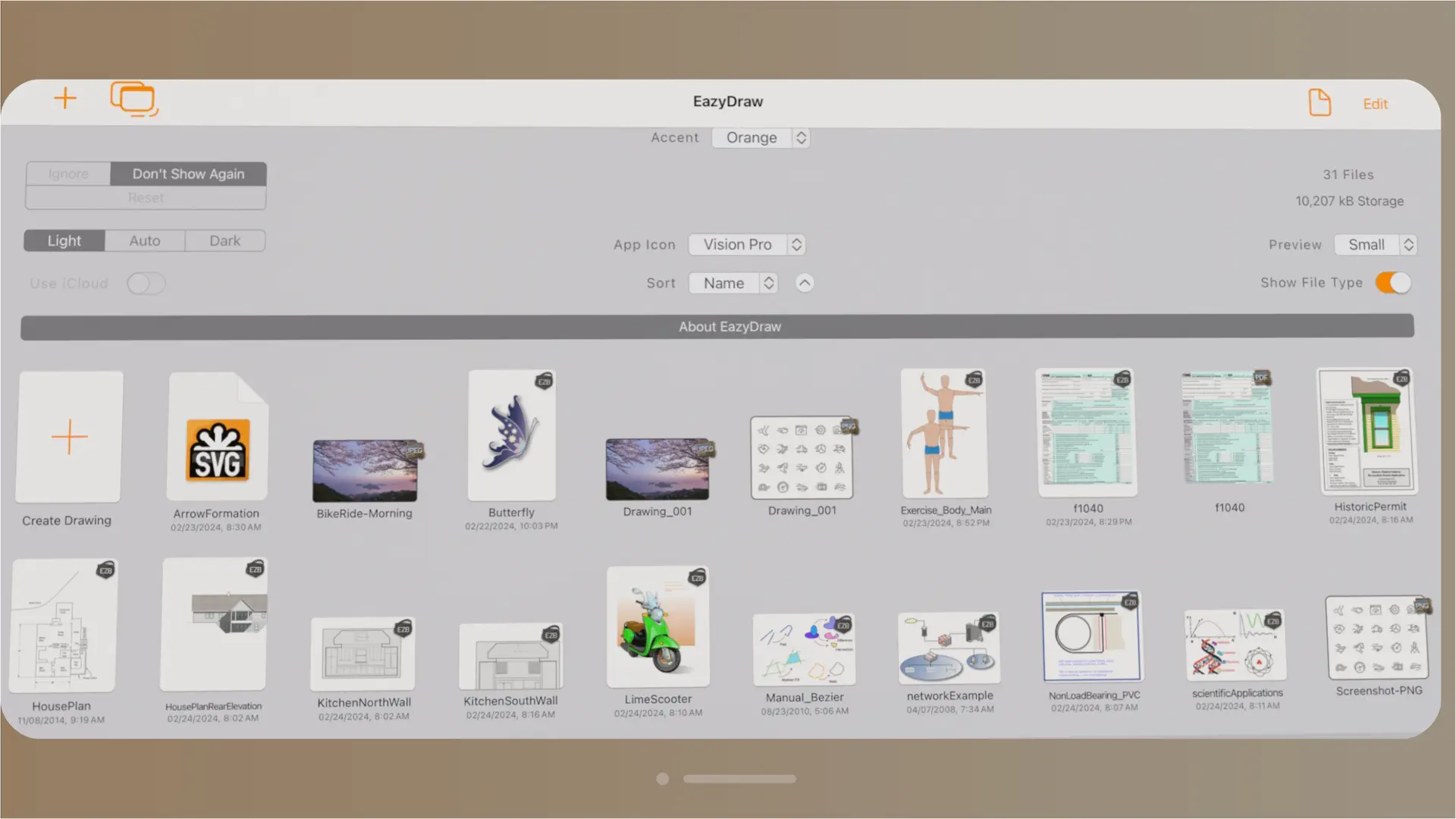Enable the Use iCloud toggle
This screenshot has height=819, width=1456.
pyautogui.click(x=146, y=283)
